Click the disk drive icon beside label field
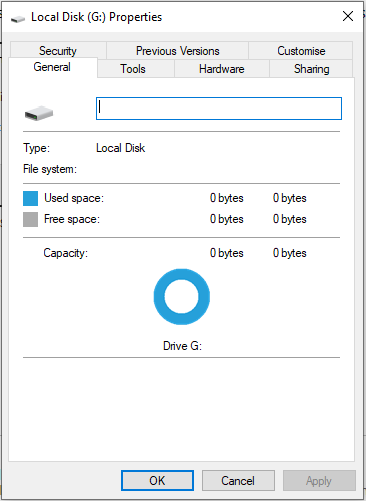Viewport: 366px width, 501px height. click(x=39, y=113)
